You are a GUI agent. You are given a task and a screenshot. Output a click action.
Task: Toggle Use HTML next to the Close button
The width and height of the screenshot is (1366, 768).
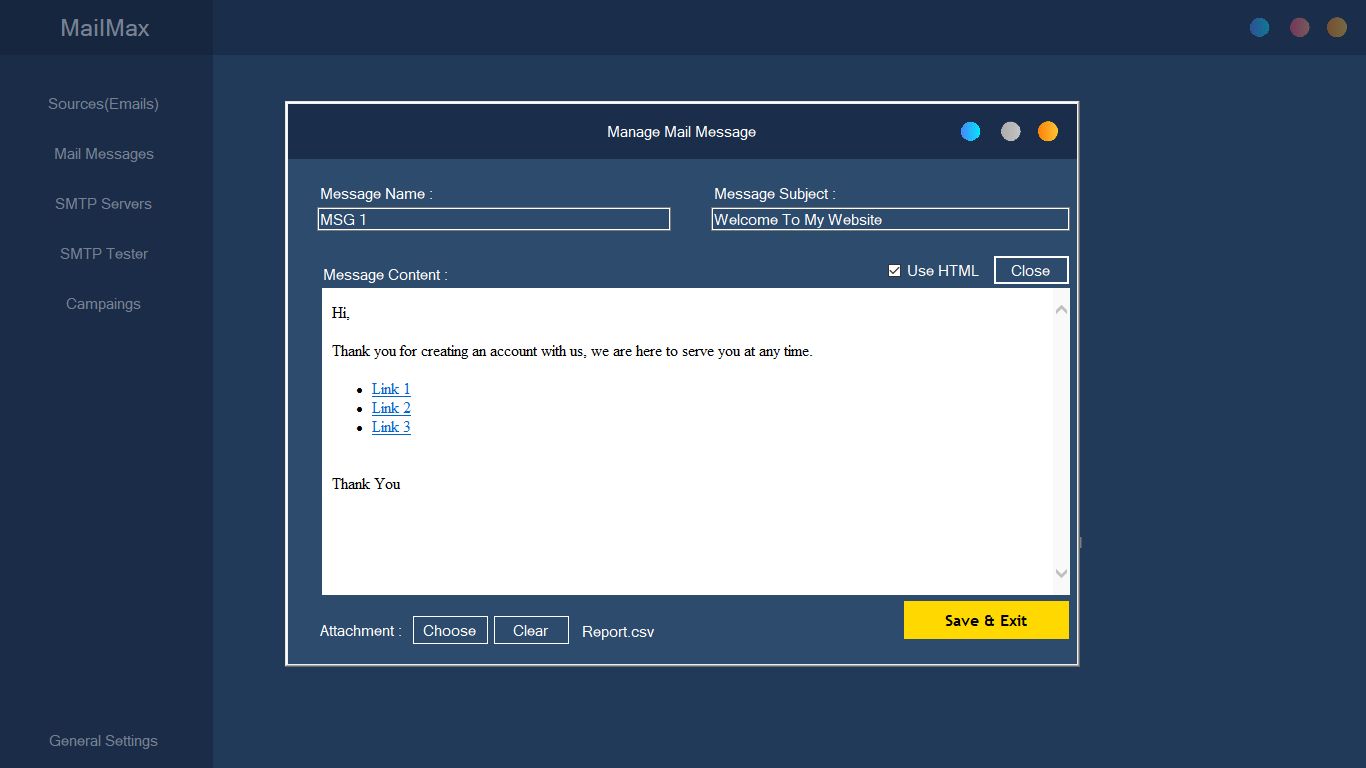pos(894,270)
